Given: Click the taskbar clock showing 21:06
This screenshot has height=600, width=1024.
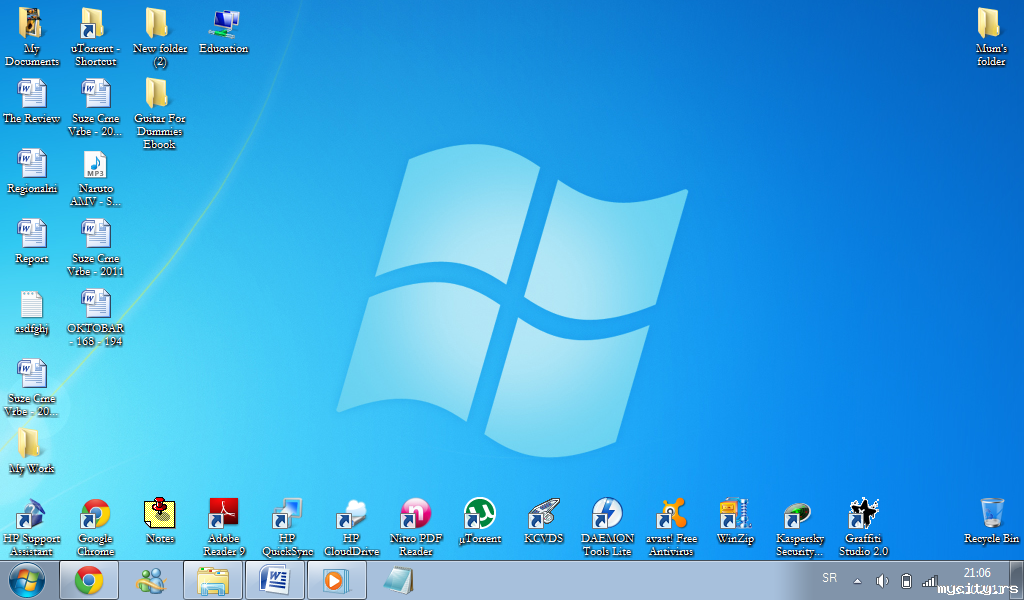Looking at the screenshot, I should pos(976,573).
